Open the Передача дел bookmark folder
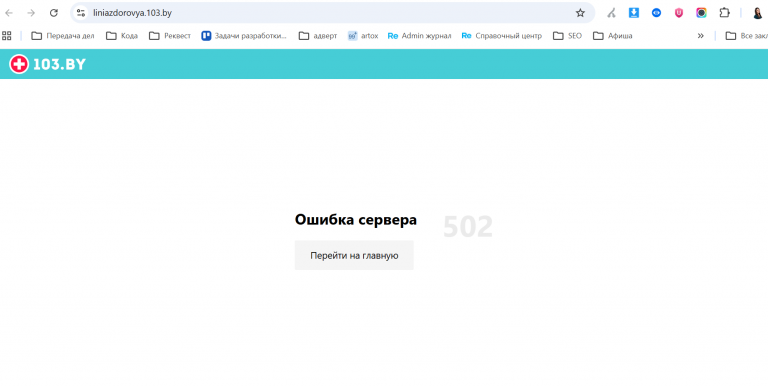768x386 pixels. coord(63,36)
